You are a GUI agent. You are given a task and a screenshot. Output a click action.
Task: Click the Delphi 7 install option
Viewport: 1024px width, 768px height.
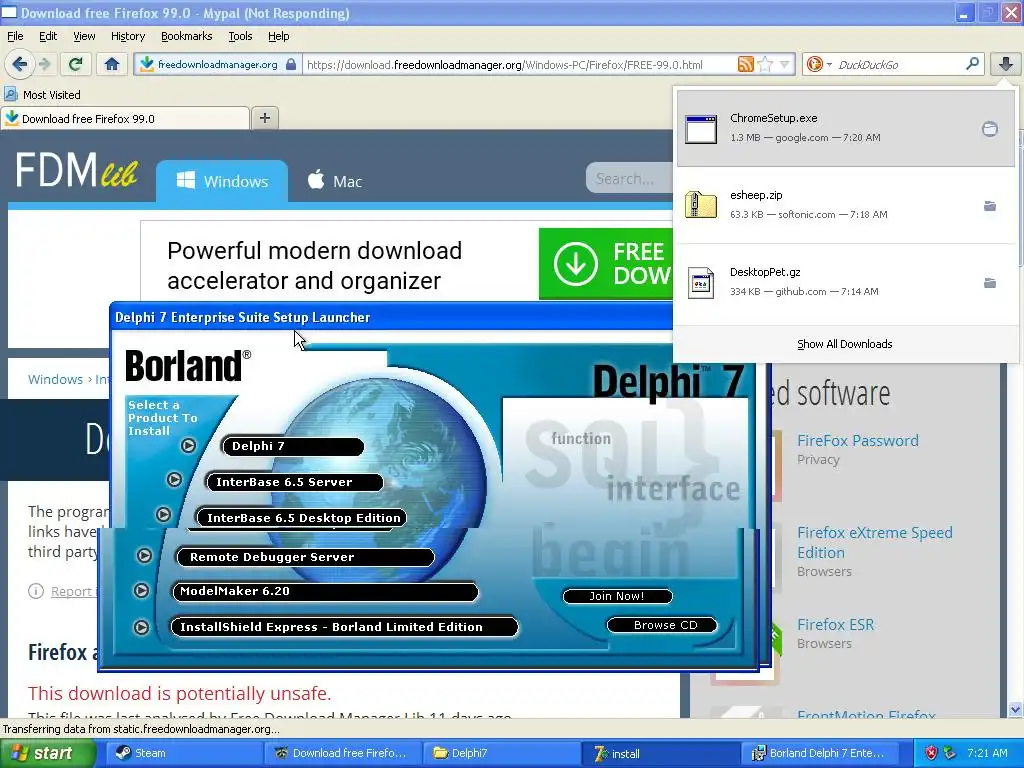tap(292, 446)
